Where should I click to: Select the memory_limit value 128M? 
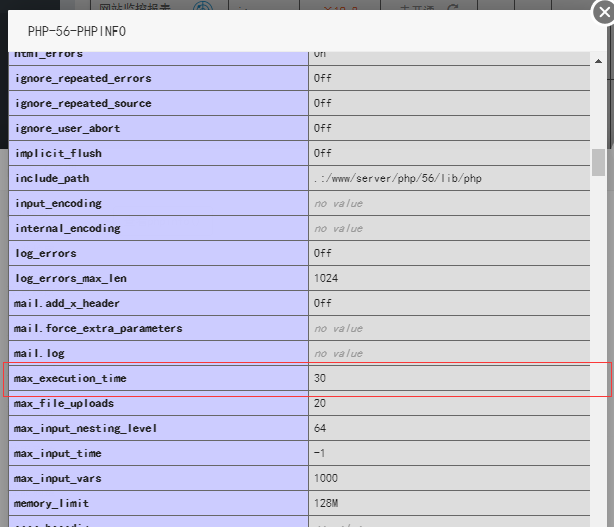click(x=326, y=504)
